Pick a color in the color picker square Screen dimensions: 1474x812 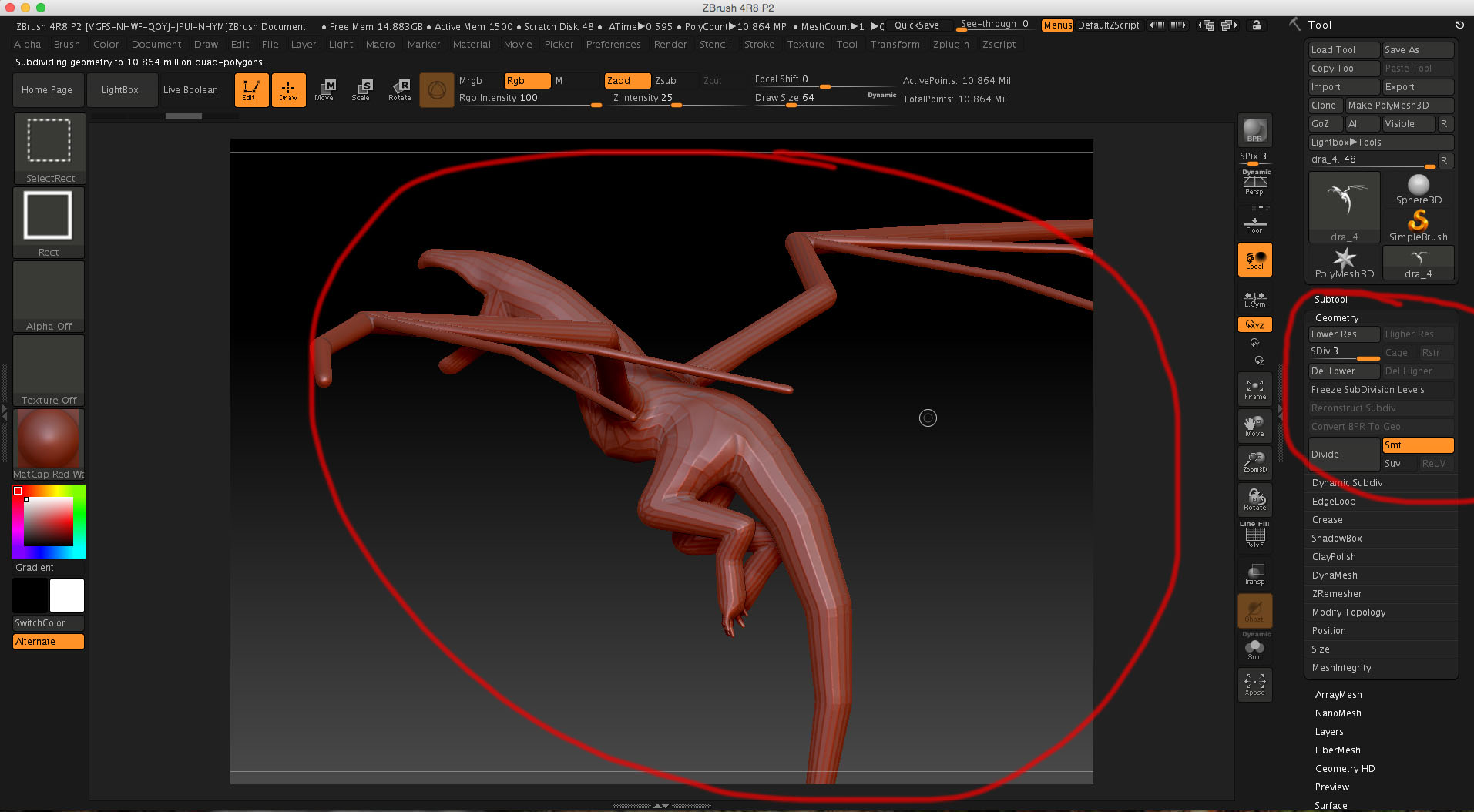click(49, 522)
